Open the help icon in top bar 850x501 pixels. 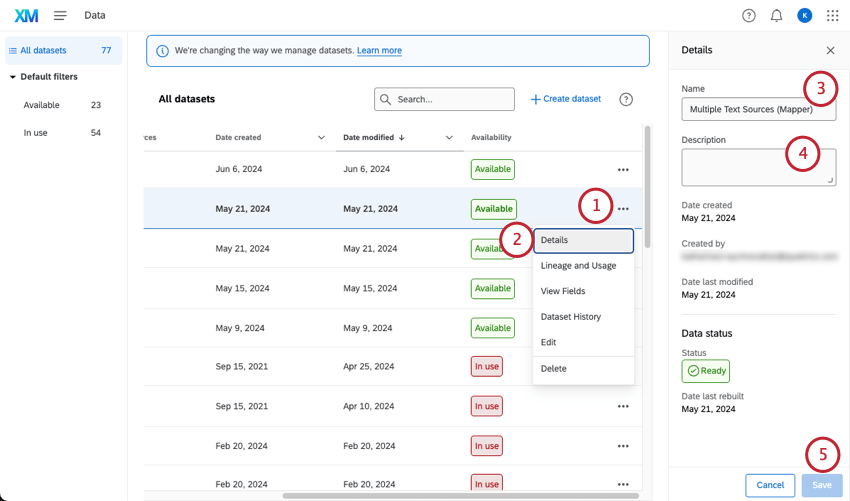[749, 16]
